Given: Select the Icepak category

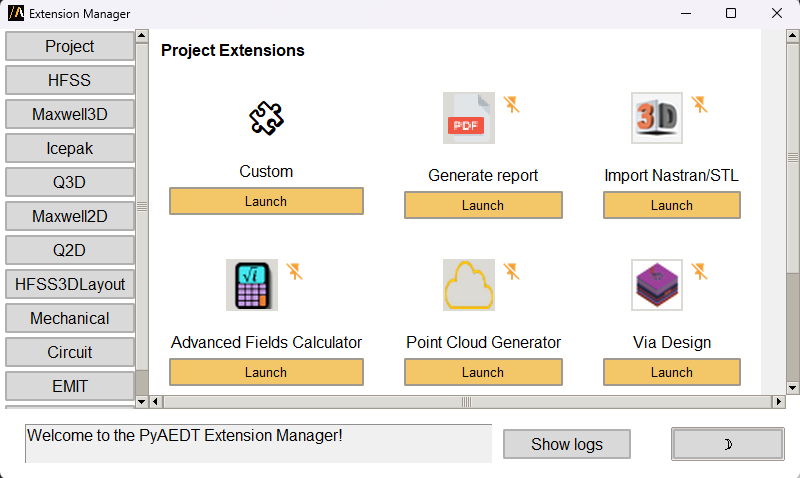Looking at the screenshot, I should (70, 148).
